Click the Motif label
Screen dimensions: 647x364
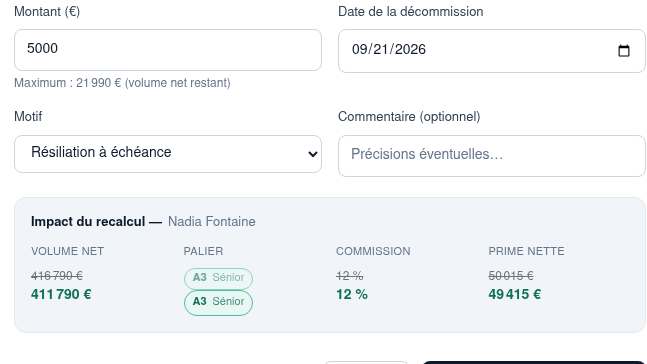click(28, 117)
